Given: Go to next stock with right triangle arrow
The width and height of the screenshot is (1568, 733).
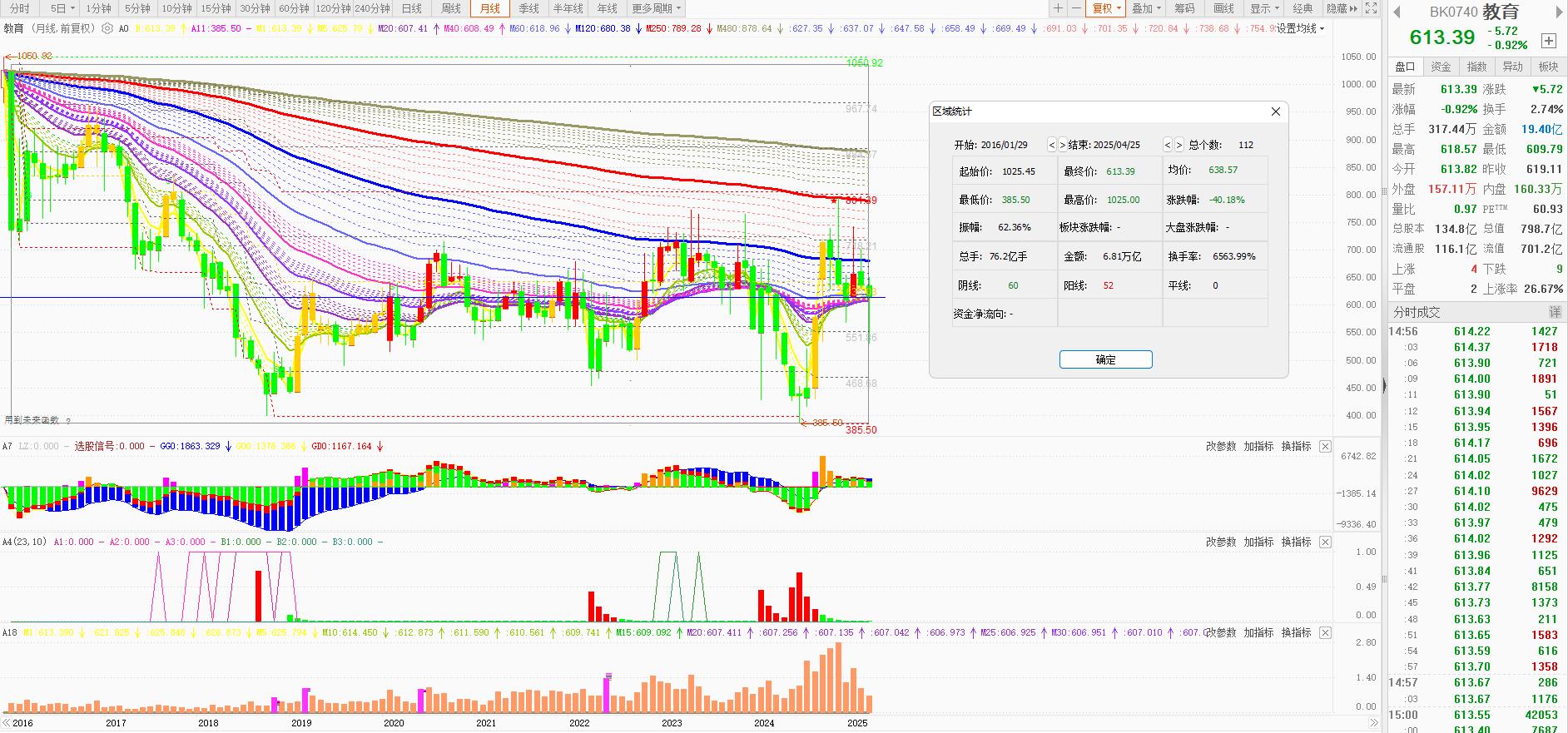Looking at the screenshot, I should (1559, 12).
